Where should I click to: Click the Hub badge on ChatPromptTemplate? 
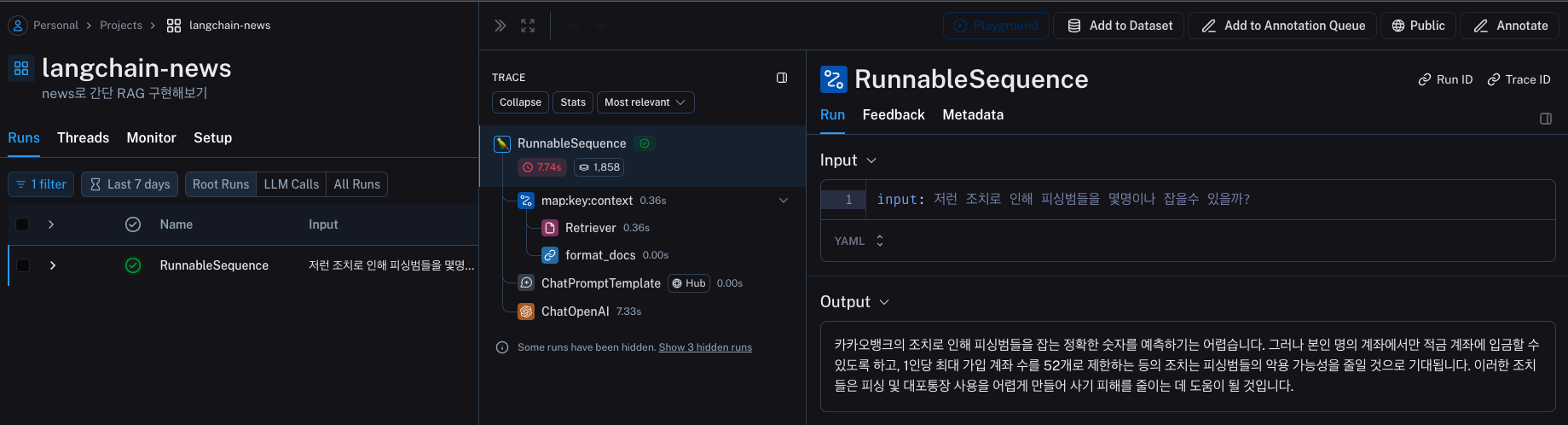pos(689,283)
